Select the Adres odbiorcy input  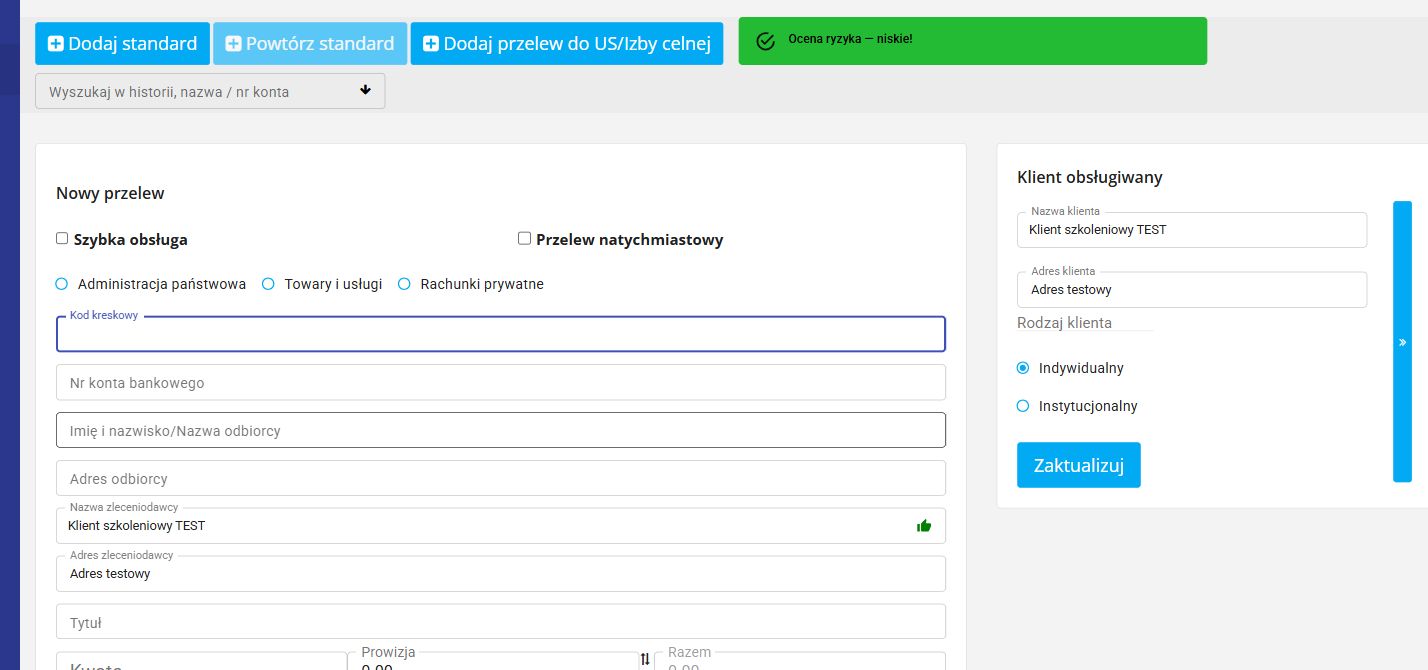[501, 478]
